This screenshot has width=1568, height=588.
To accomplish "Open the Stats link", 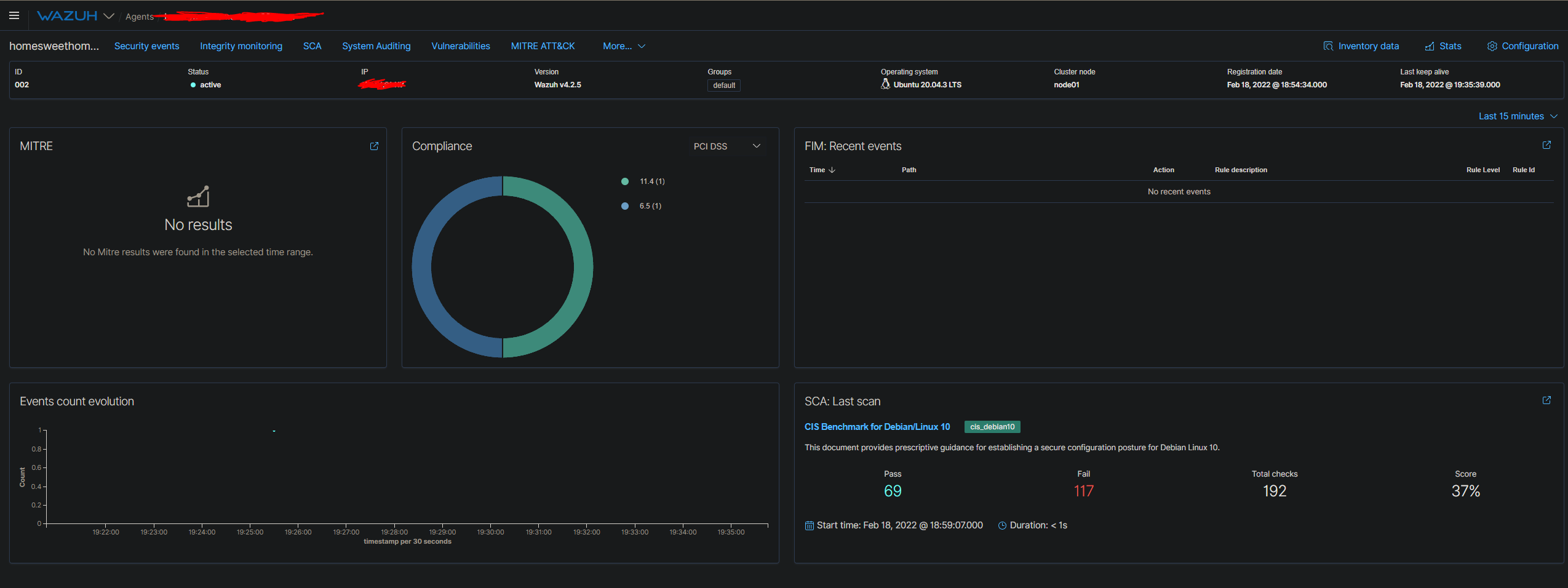I will tap(1451, 46).
